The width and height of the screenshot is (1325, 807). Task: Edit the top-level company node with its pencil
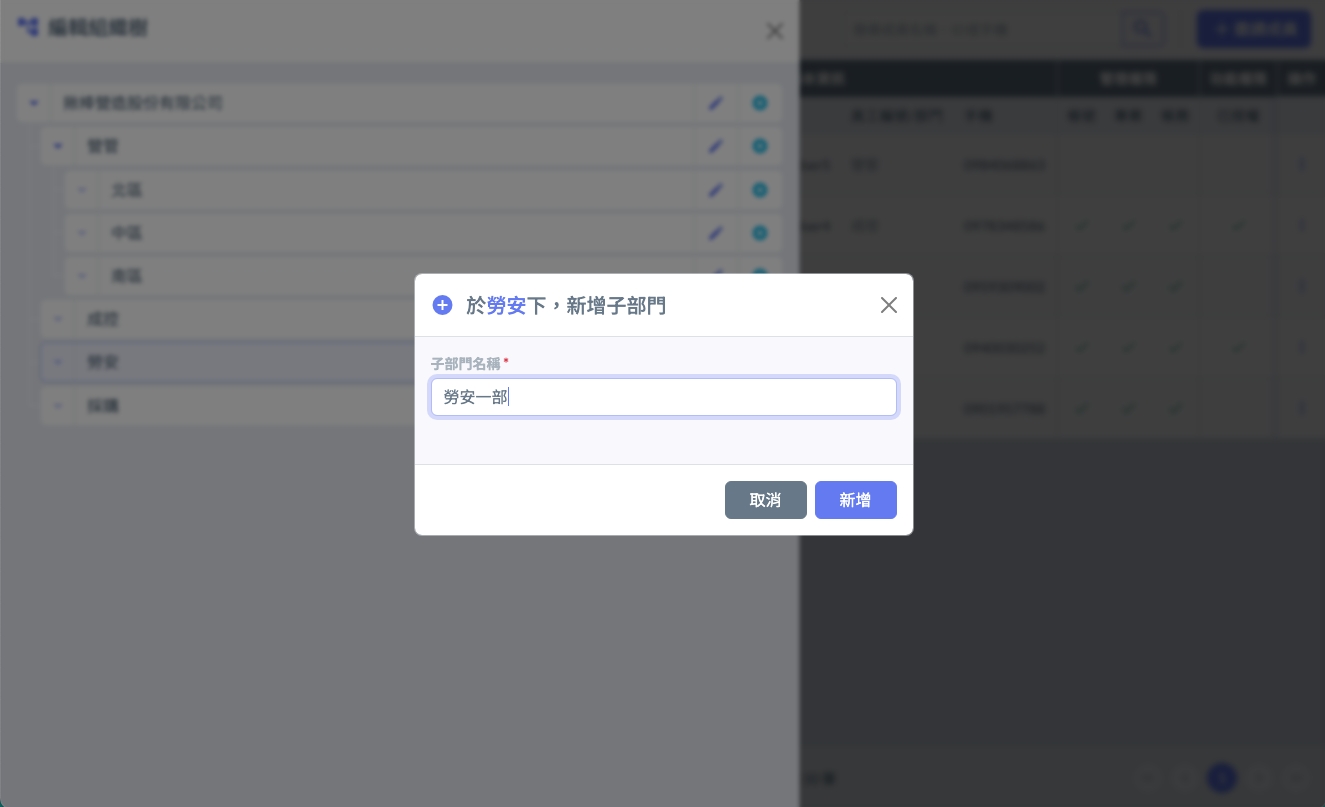coord(715,103)
